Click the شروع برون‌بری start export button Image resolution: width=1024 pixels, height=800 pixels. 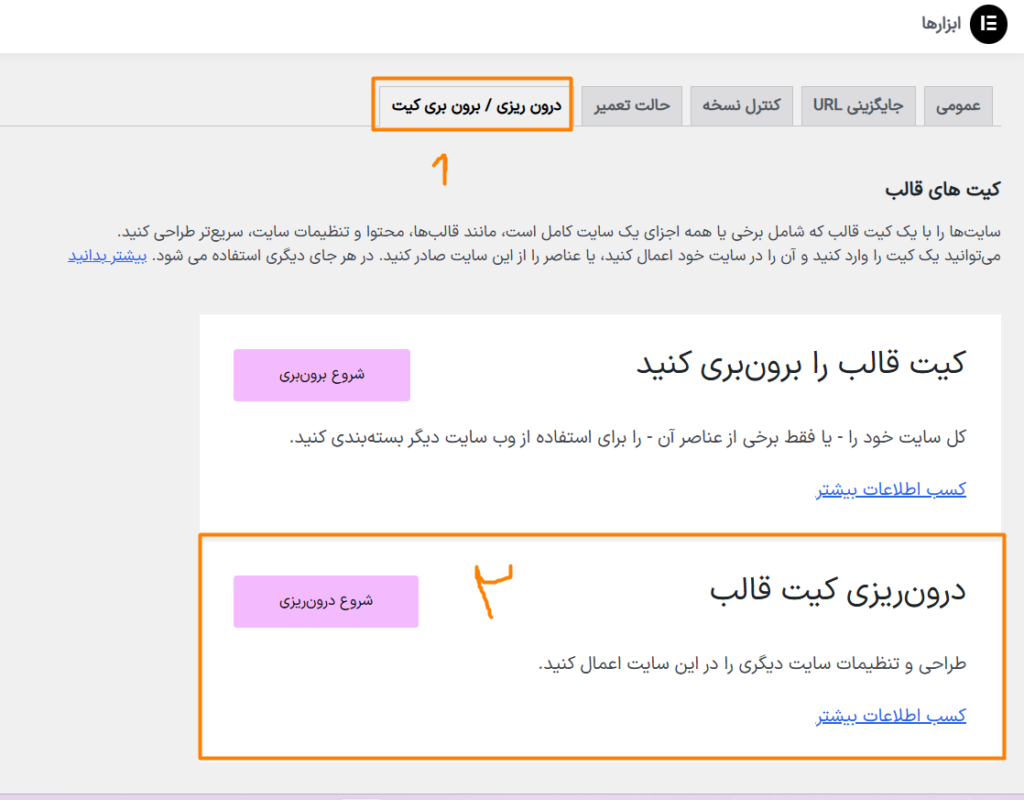click(x=322, y=374)
